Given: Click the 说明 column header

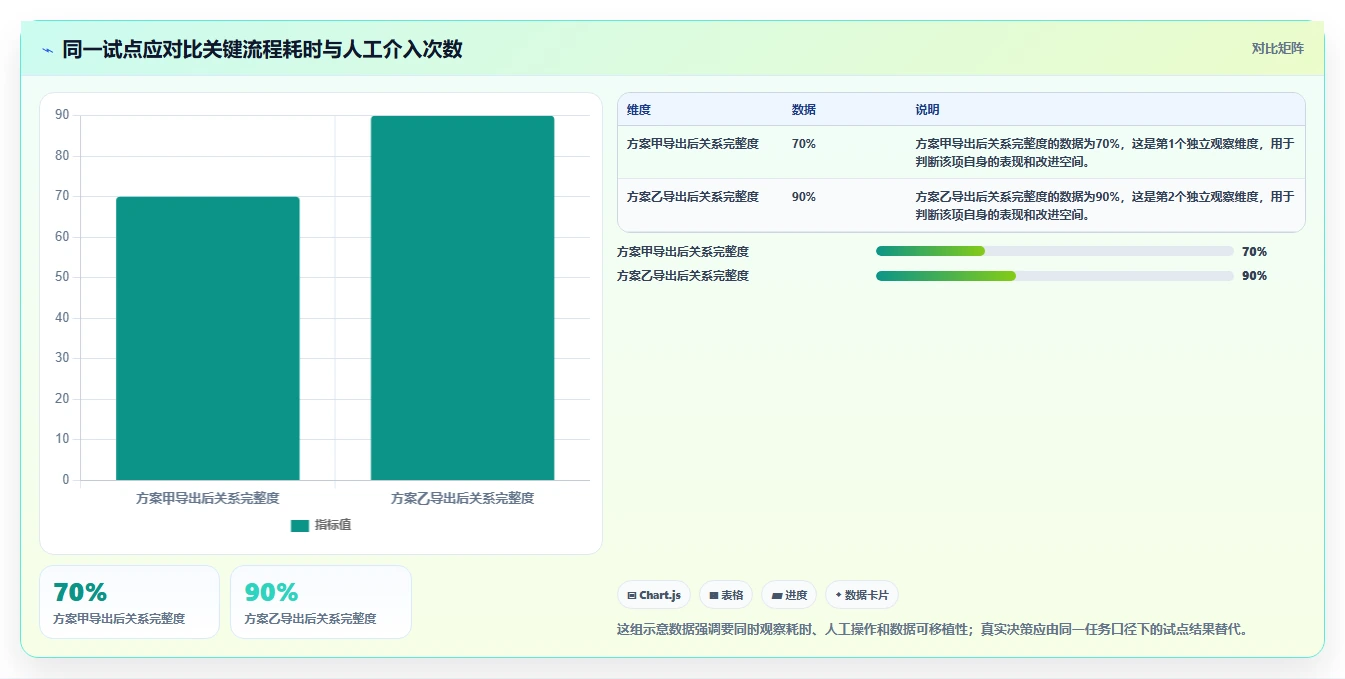Looking at the screenshot, I should point(927,110).
